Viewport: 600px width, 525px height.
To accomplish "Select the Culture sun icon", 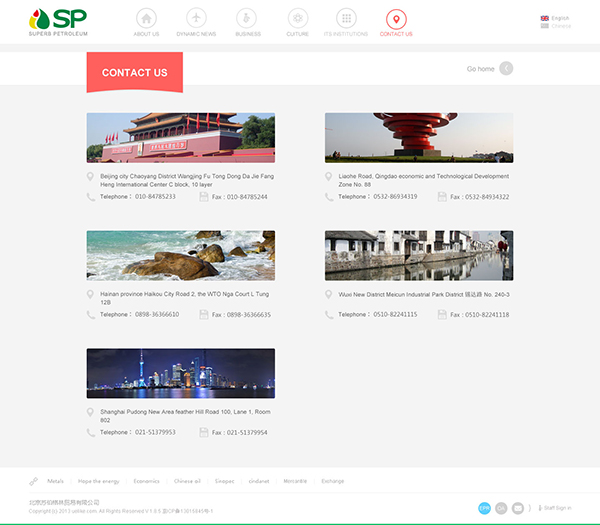I will pos(297,19).
